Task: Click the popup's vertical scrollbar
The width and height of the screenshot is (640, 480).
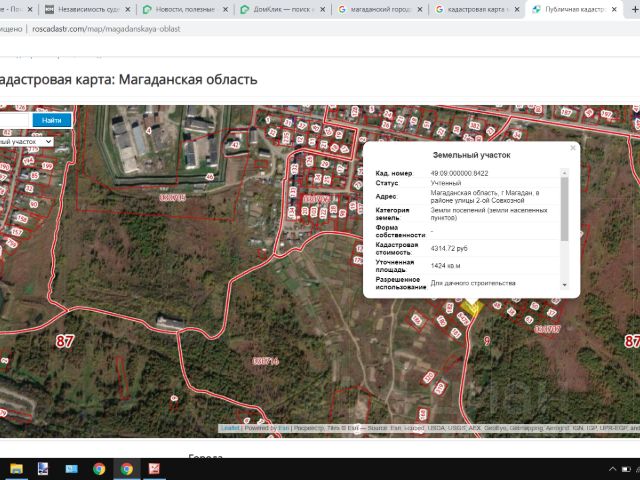Action: tap(565, 210)
